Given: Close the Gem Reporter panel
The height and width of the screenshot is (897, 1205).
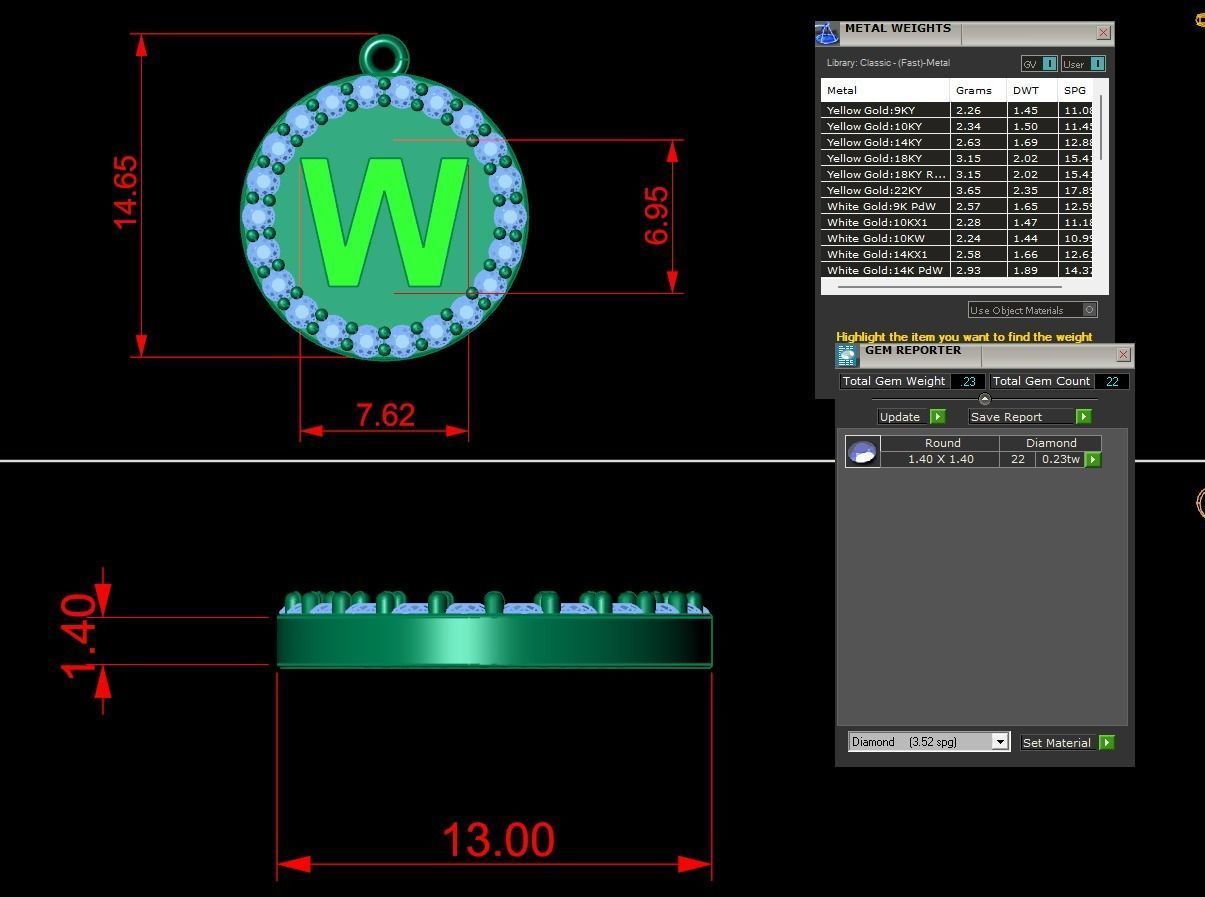Looking at the screenshot, I should tap(1123, 354).
